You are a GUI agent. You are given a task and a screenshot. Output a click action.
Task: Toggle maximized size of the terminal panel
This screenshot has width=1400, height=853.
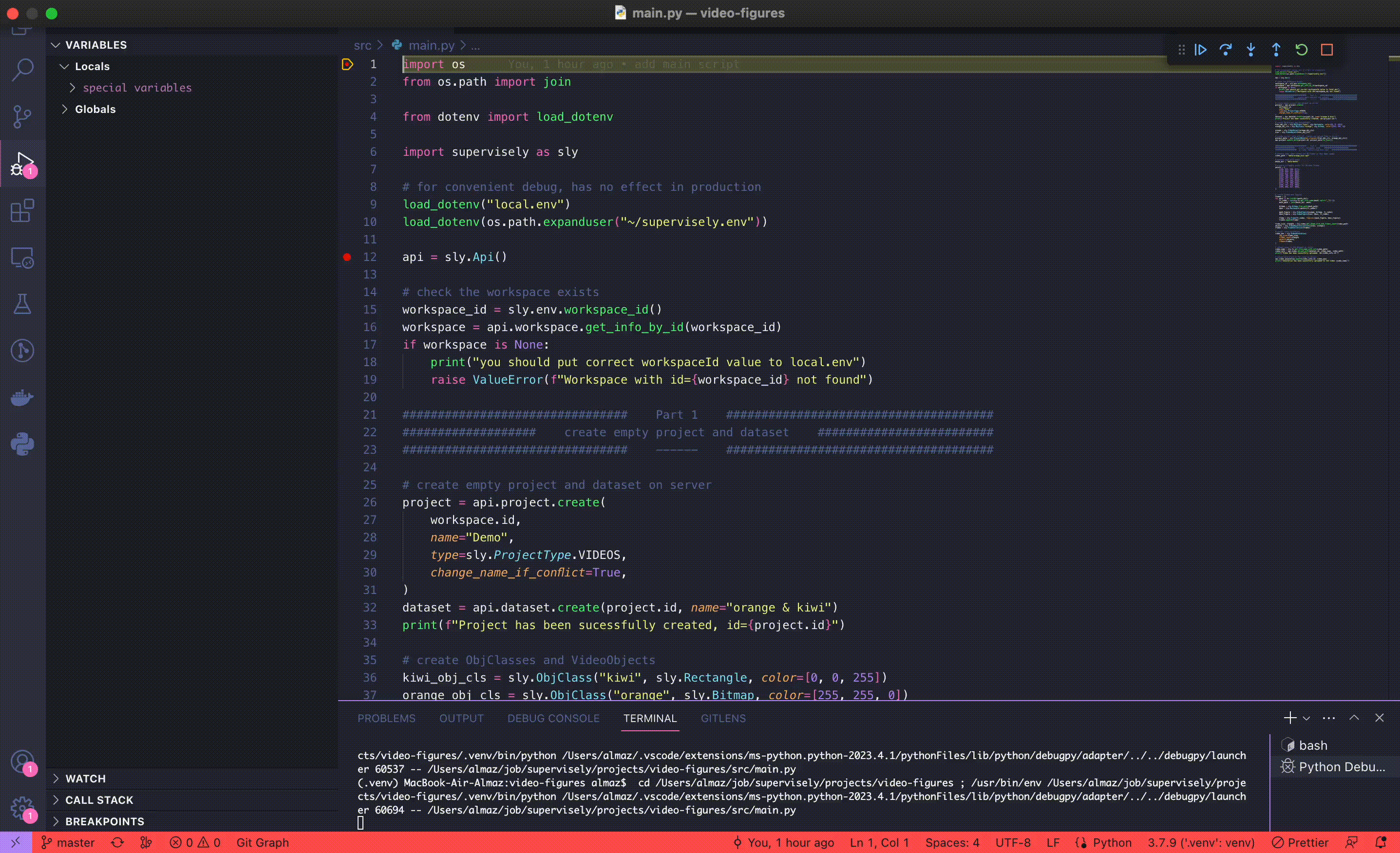1354,718
